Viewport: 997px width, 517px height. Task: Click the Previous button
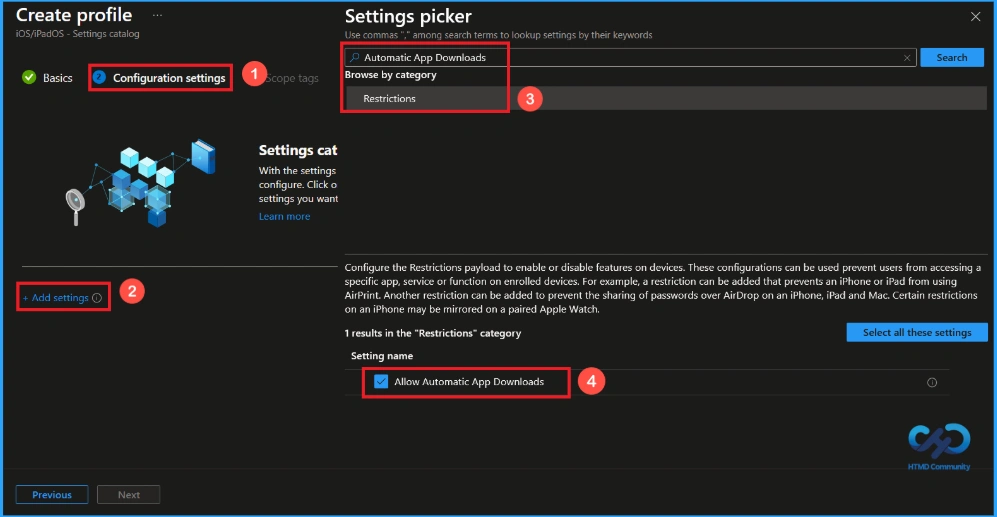(52, 494)
